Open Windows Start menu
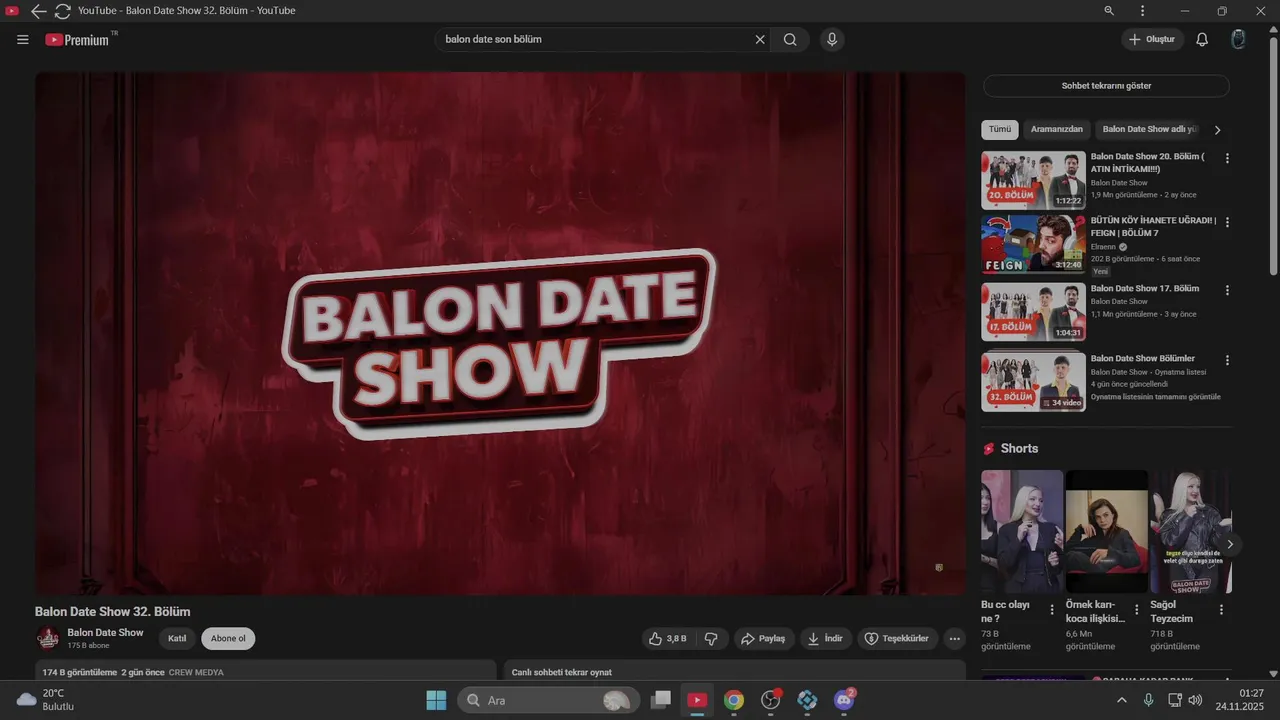Image resolution: width=1280 pixels, height=720 pixels. pyautogui.click(x=436, y=700)
